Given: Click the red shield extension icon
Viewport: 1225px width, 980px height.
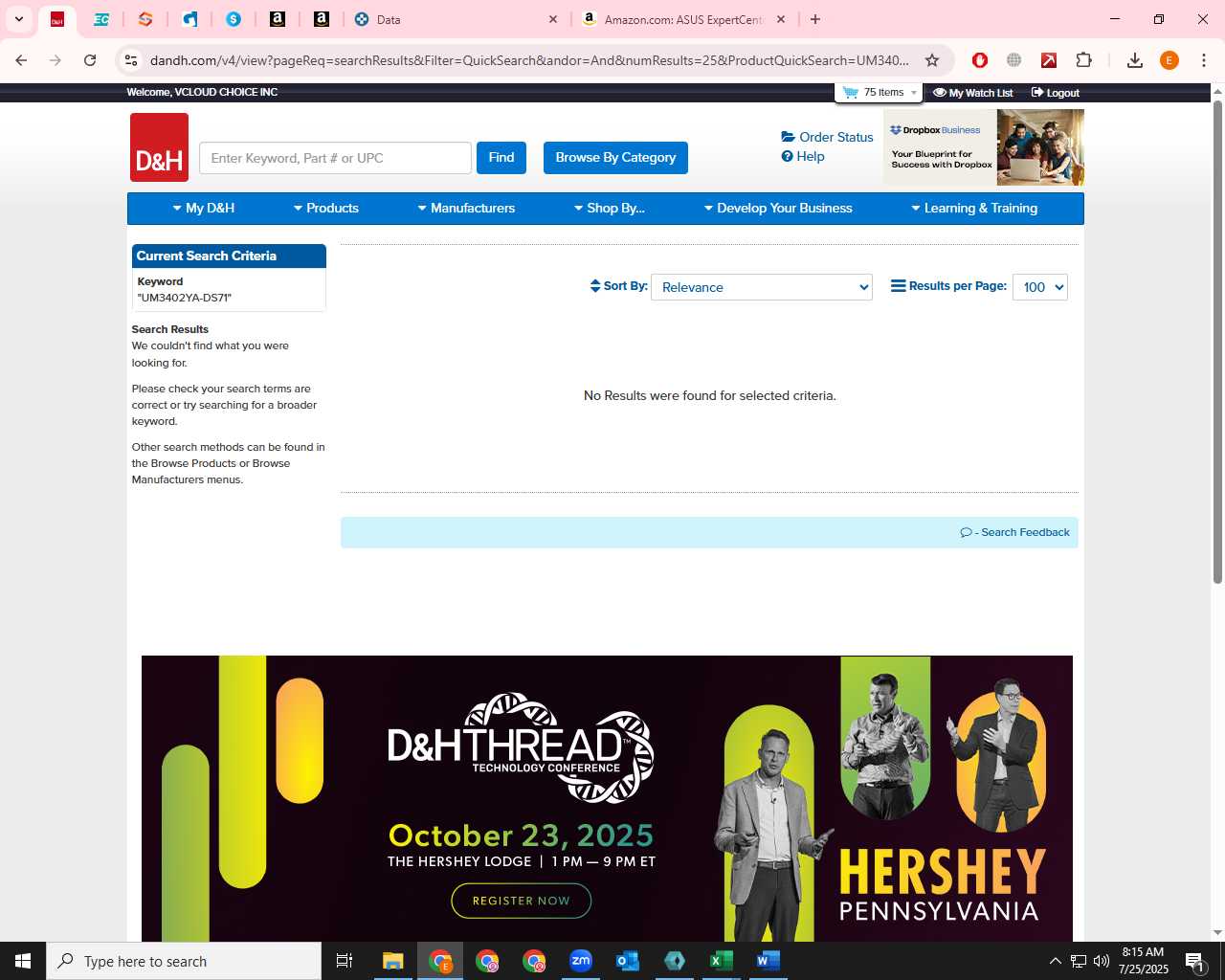Looking at the screenshot, I should (x=980, y=60).
